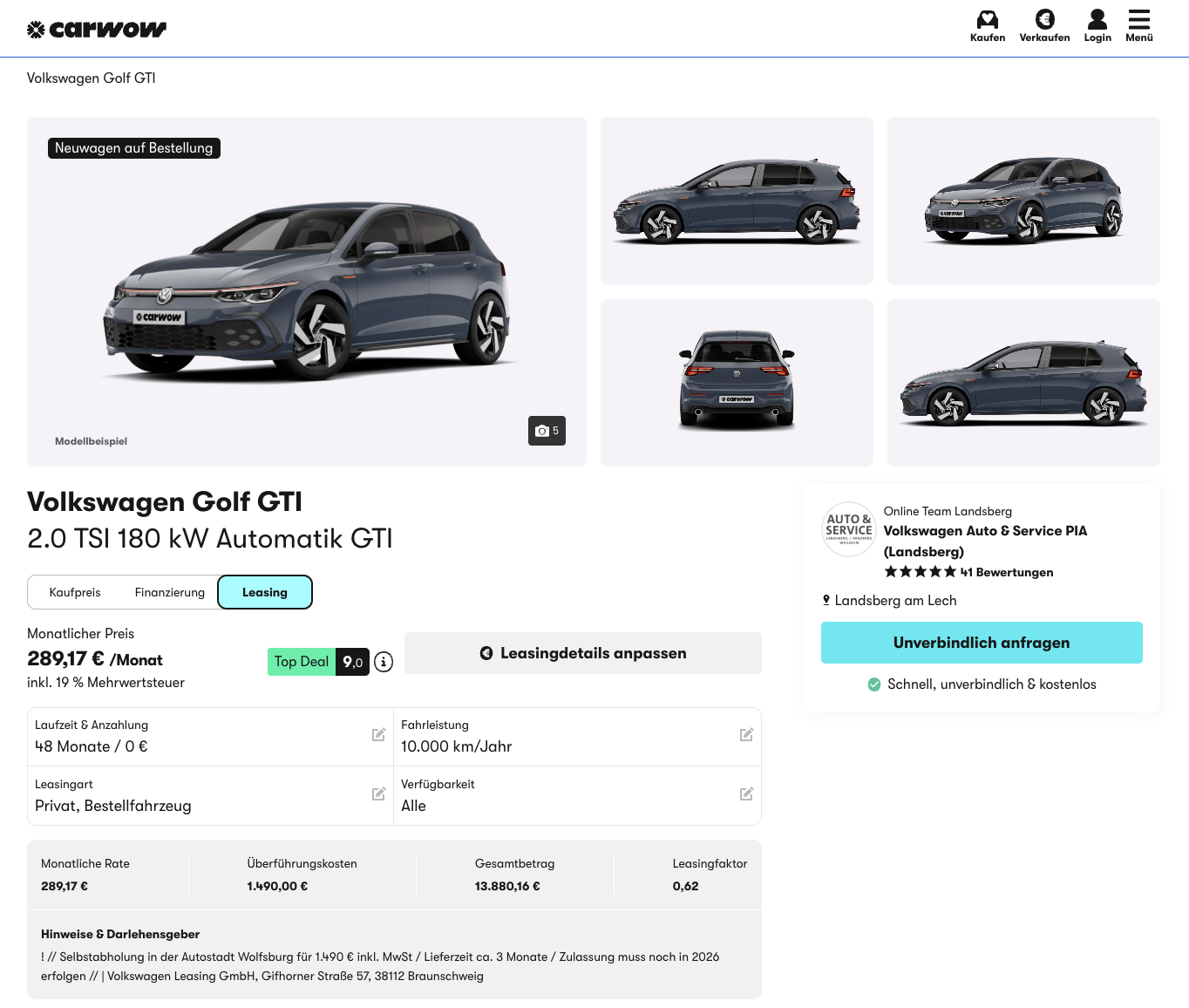Click the Auto & Service dealer logo

pos(849,529)
